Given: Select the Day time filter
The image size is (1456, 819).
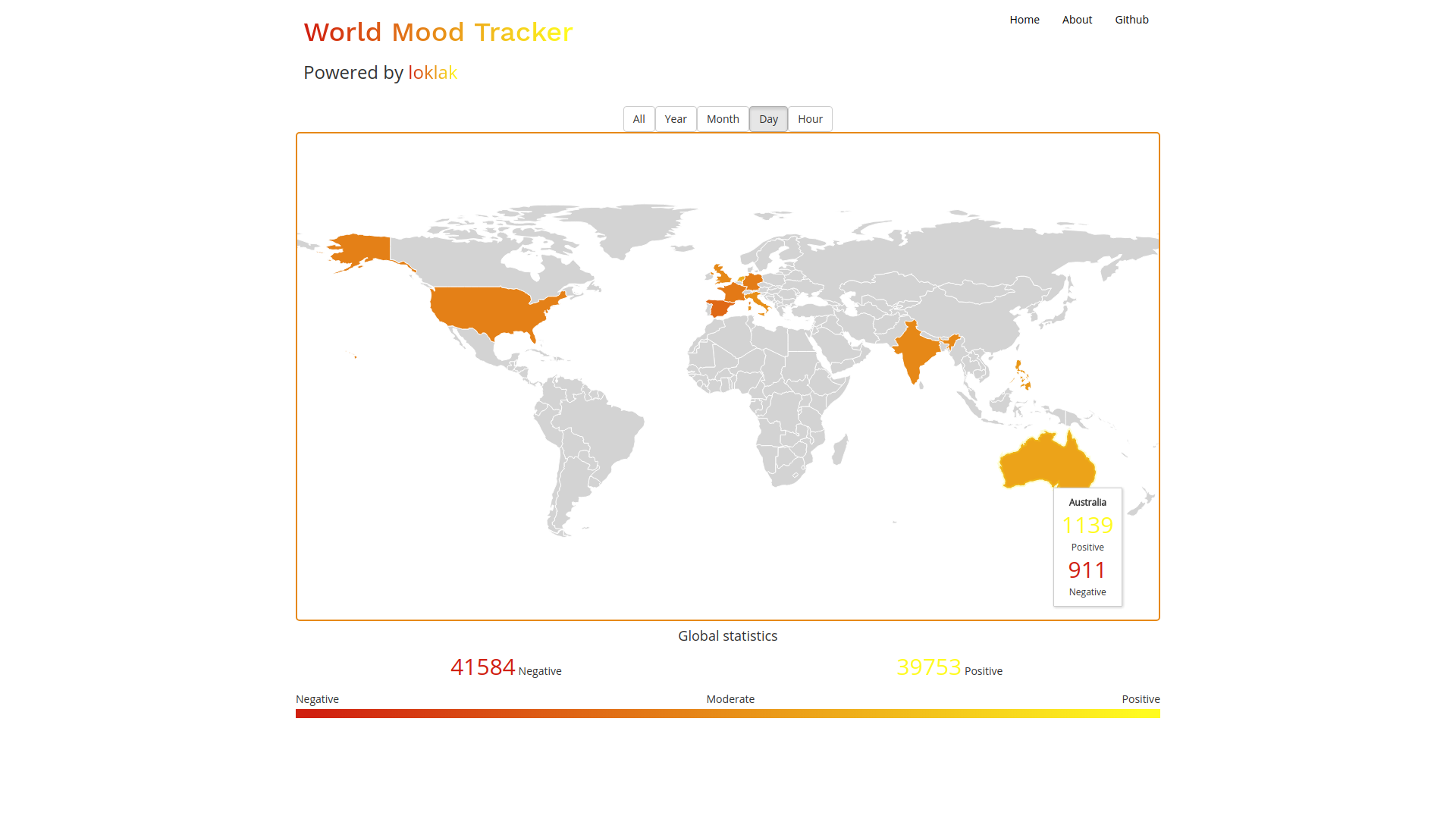Looking at the screenshot, I should tap(768, 119).
